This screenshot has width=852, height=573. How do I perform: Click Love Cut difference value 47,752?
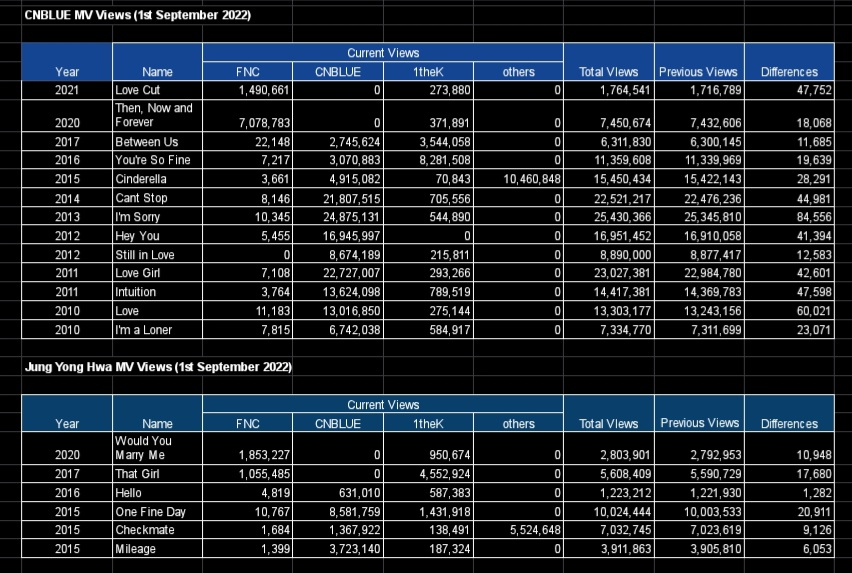click(x=790, y=90)
